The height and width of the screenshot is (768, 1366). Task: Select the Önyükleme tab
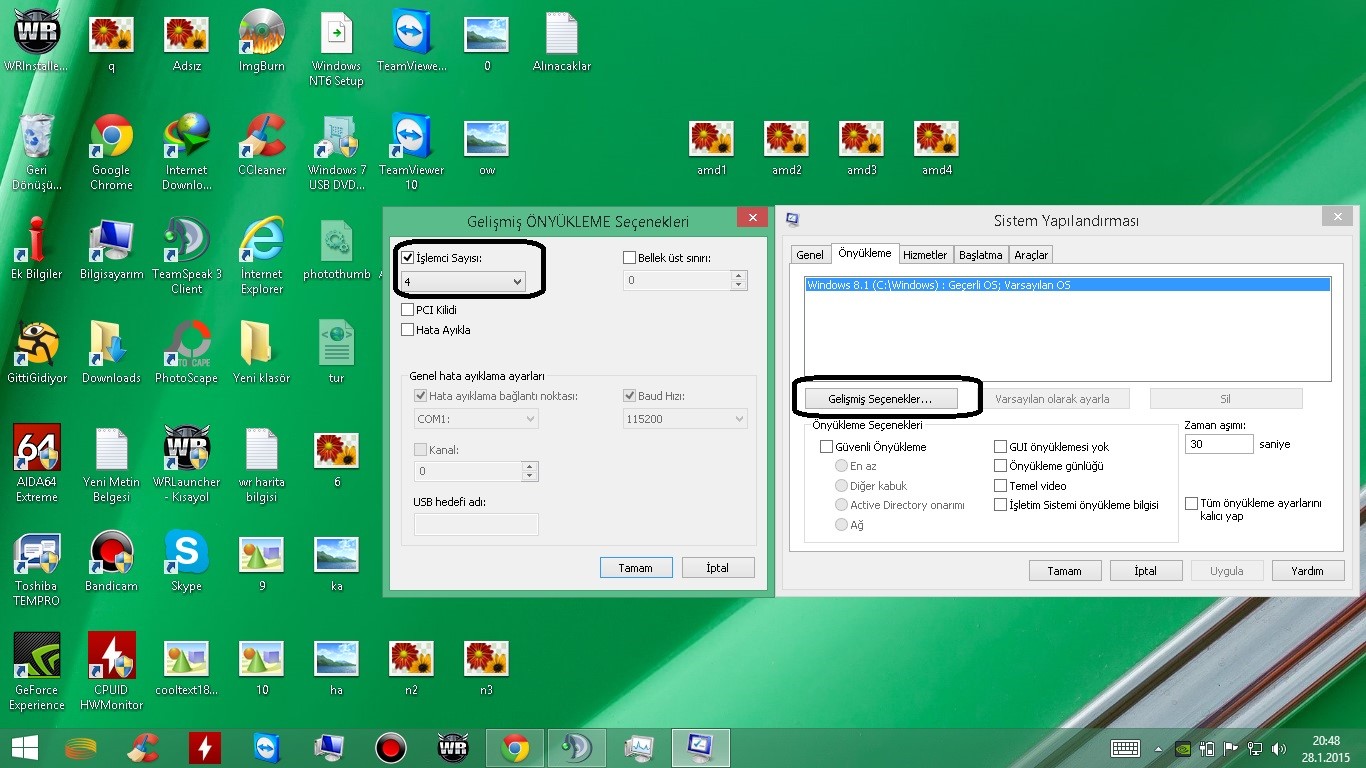click(x=864, y=253)
